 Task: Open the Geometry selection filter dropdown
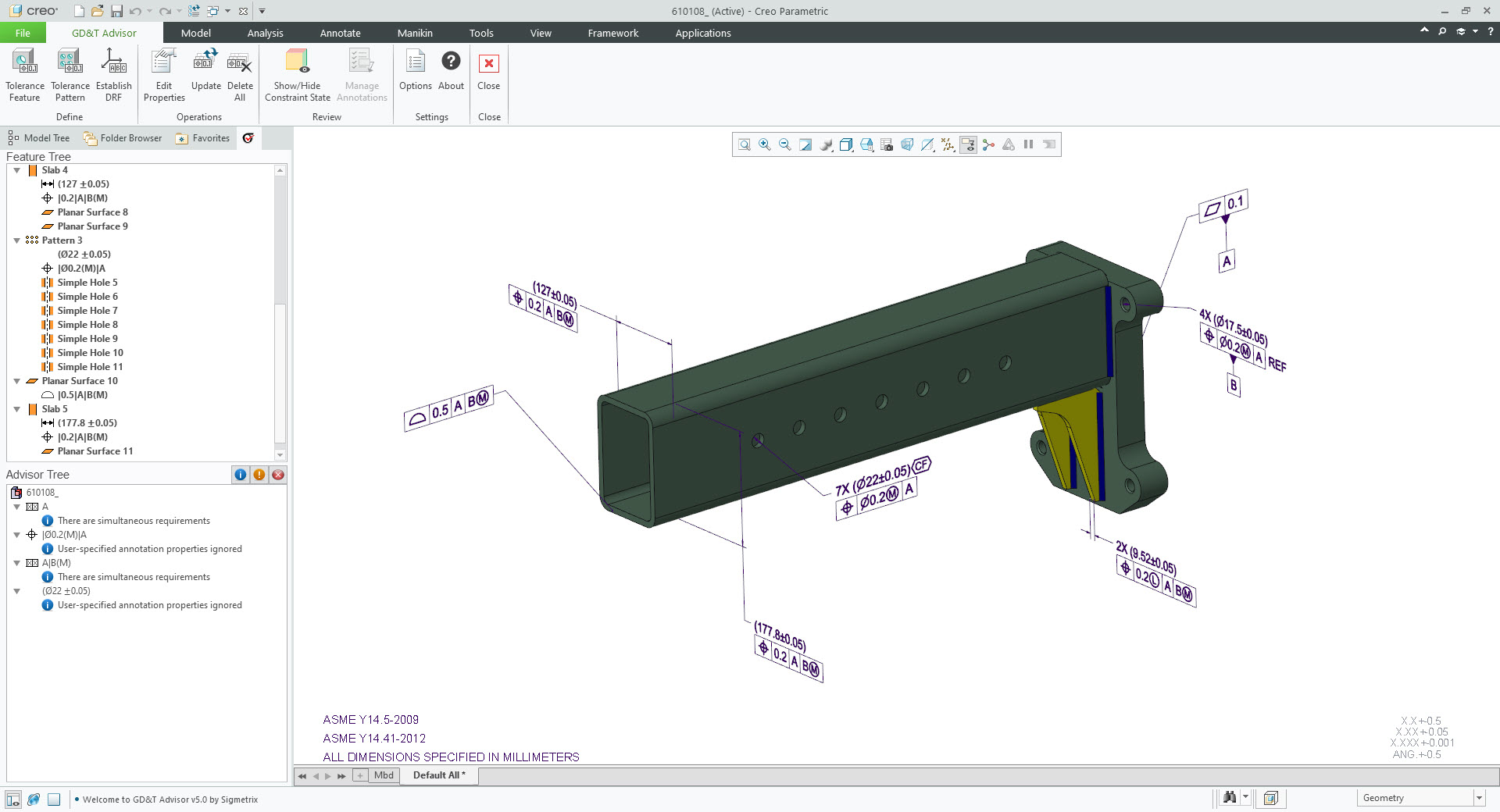pyautogui.click(x=1478, y=798)
